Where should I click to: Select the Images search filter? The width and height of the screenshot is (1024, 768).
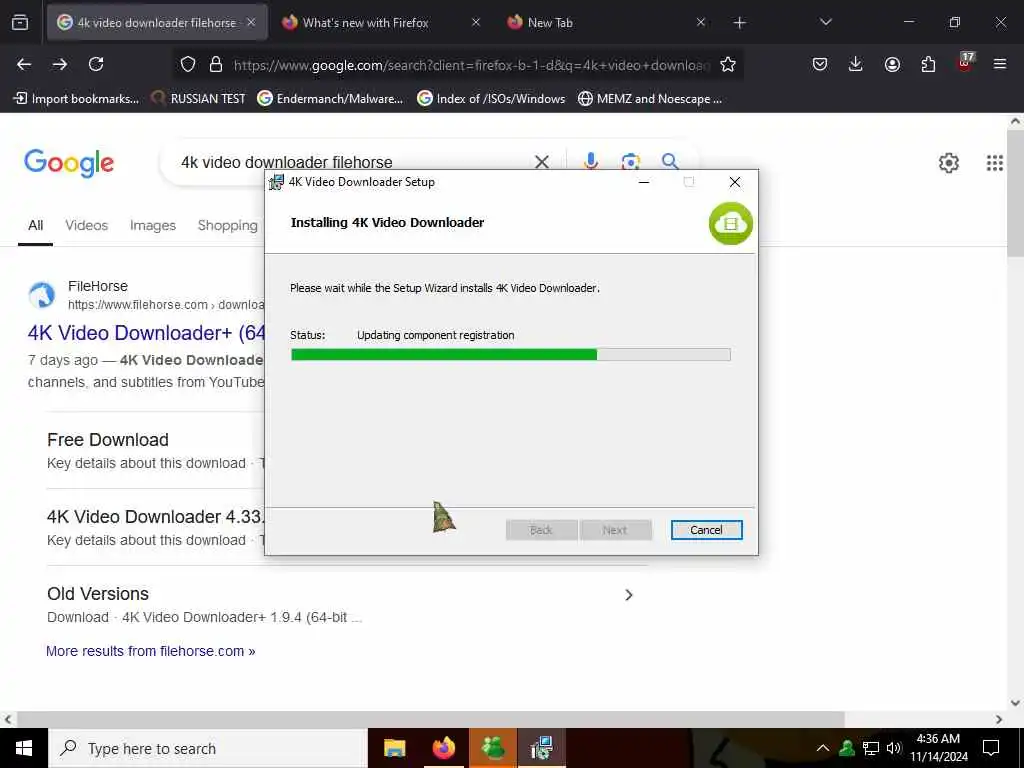pos(153,225)
